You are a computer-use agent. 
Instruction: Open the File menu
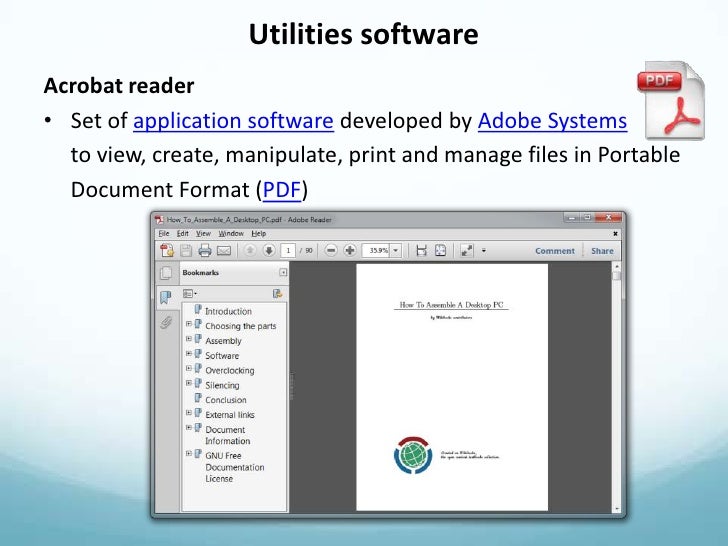pyautogui.click(x=164, y=234)
